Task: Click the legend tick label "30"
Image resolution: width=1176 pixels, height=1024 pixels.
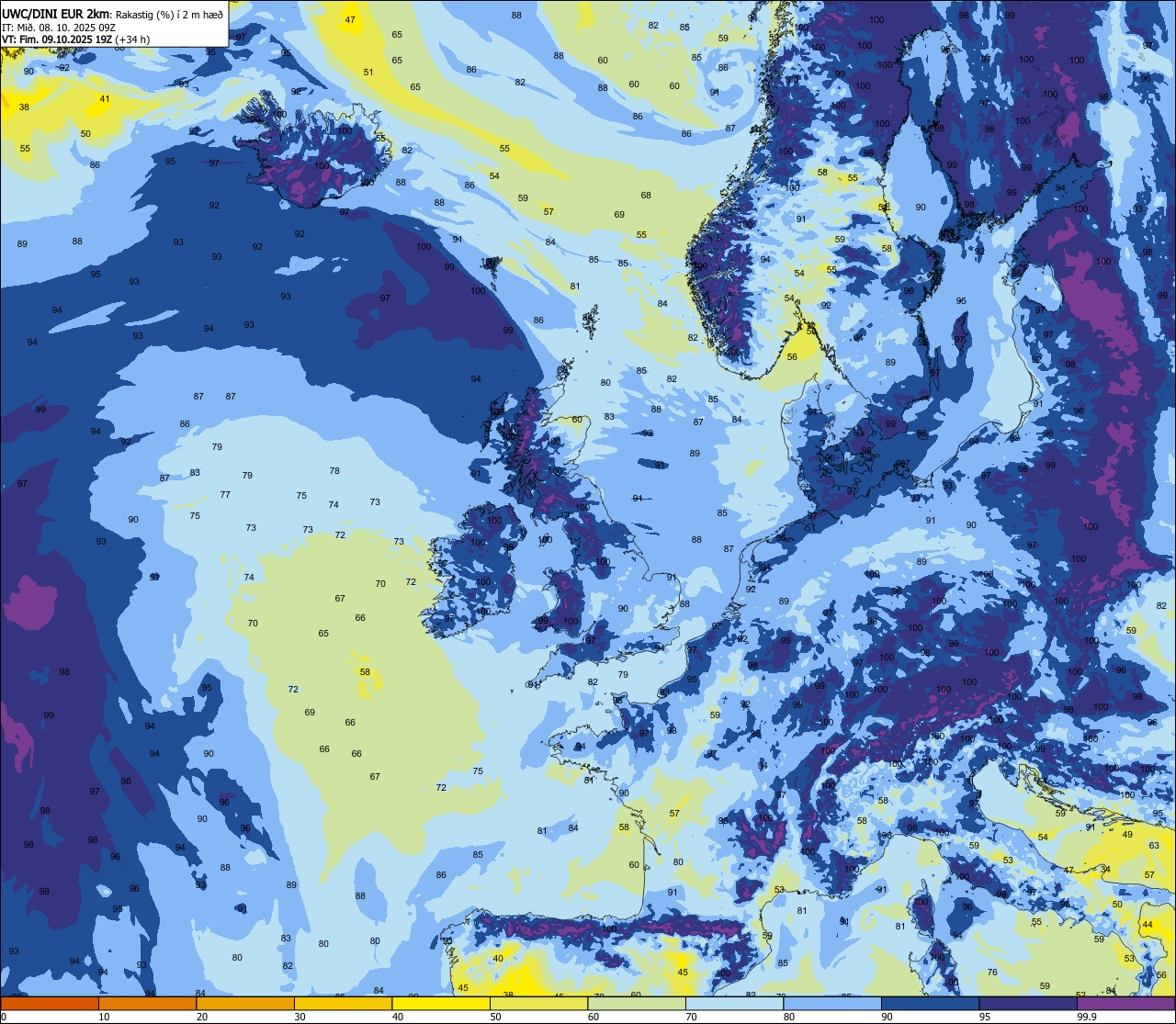Action: pyautogui.click(x=300, y=1017)
